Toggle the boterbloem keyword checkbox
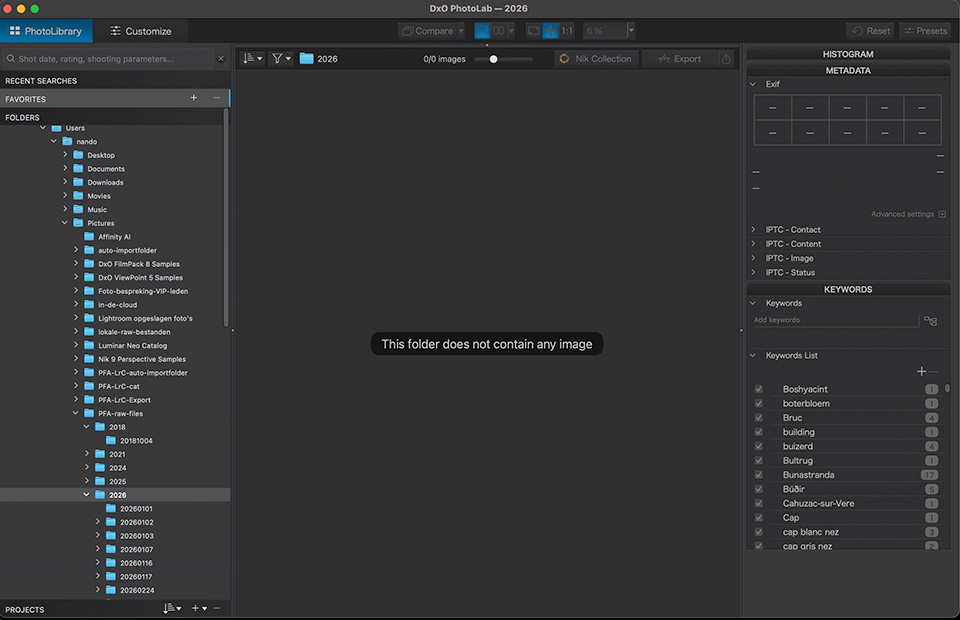960x620 pixels. point(759,403)
